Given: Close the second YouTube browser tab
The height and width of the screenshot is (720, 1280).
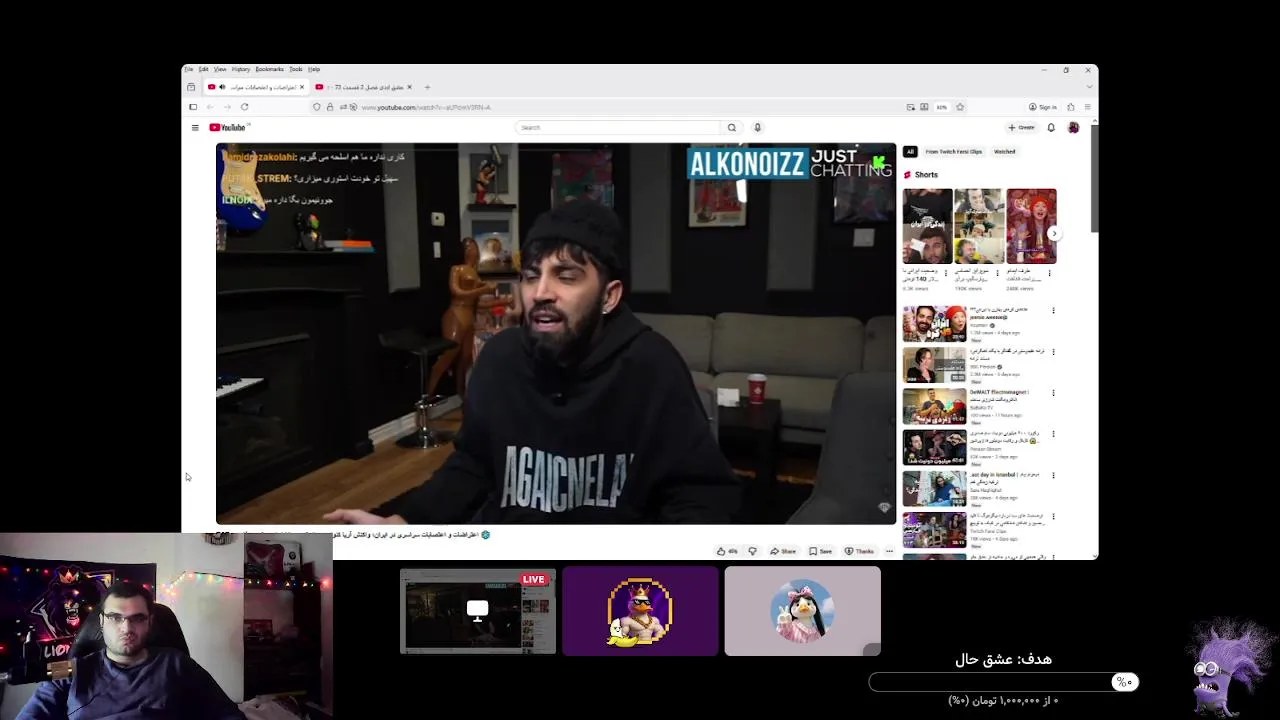Looking at the screenshot, I should [409, 87].
